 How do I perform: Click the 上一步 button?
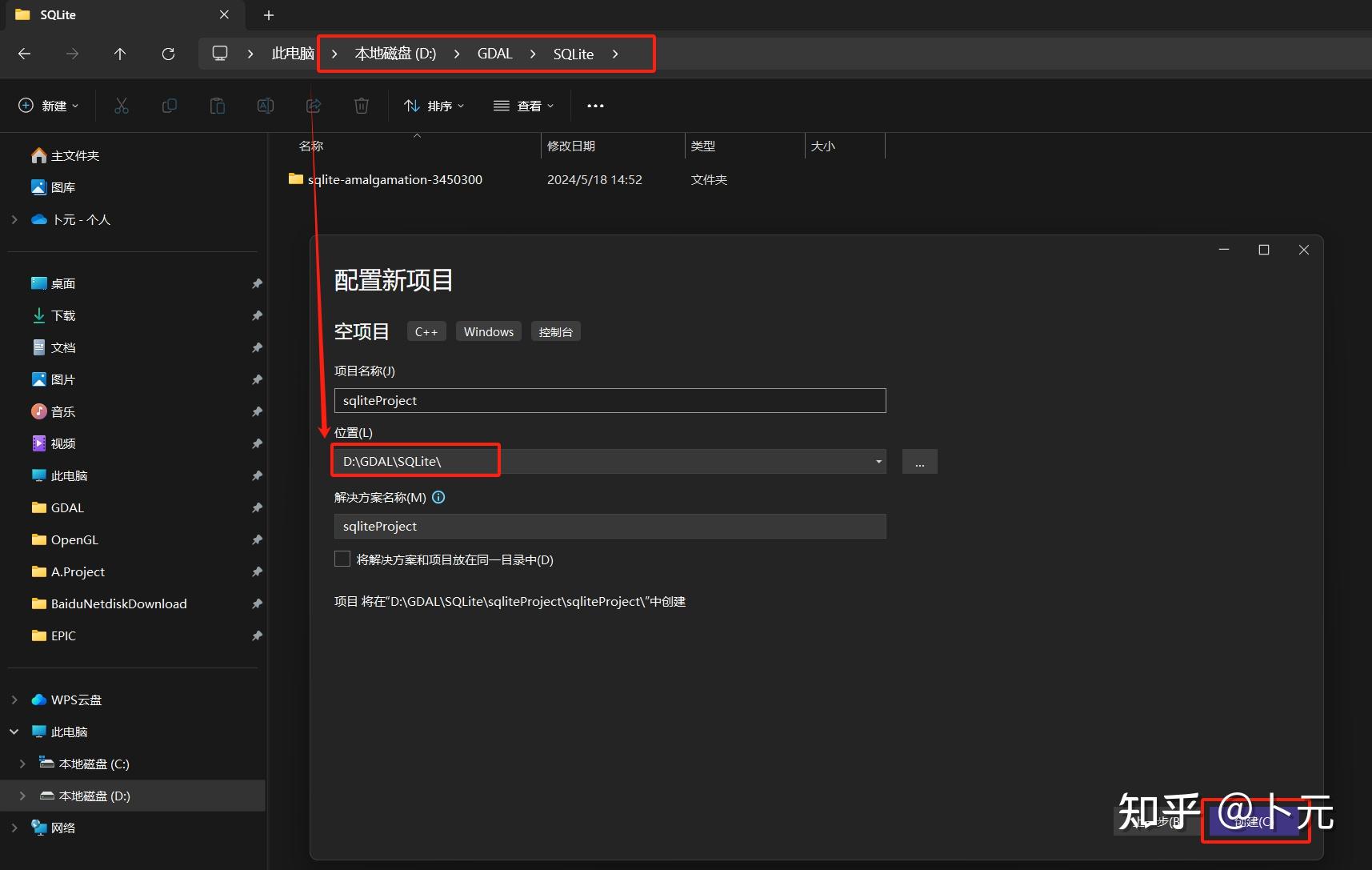1158,821
